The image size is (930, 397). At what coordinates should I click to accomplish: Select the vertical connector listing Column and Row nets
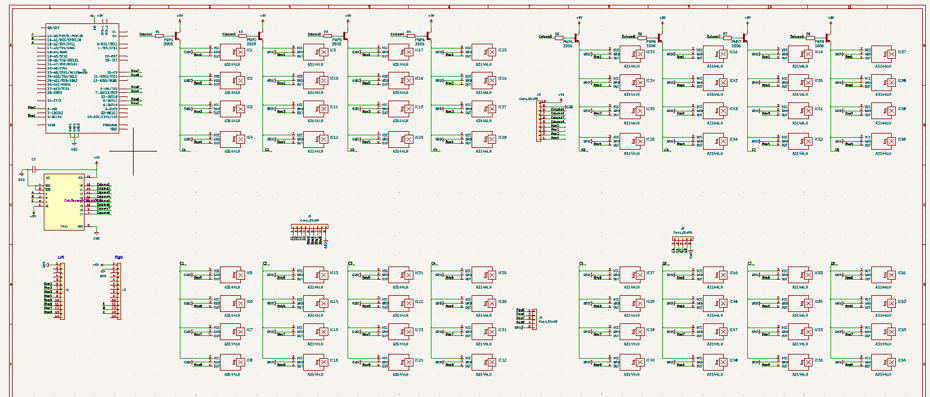click(x=539, y=120)
